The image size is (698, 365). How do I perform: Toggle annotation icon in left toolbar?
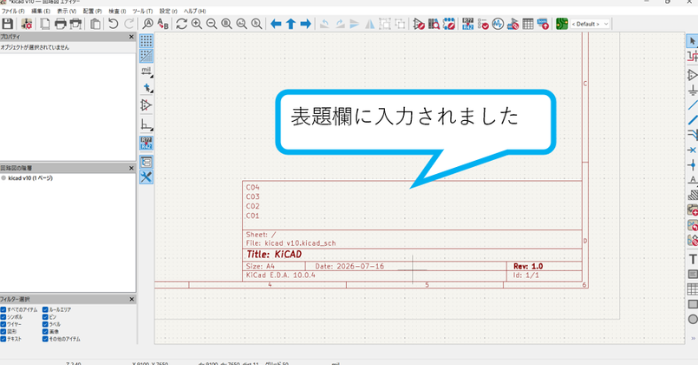click(146, 143)
